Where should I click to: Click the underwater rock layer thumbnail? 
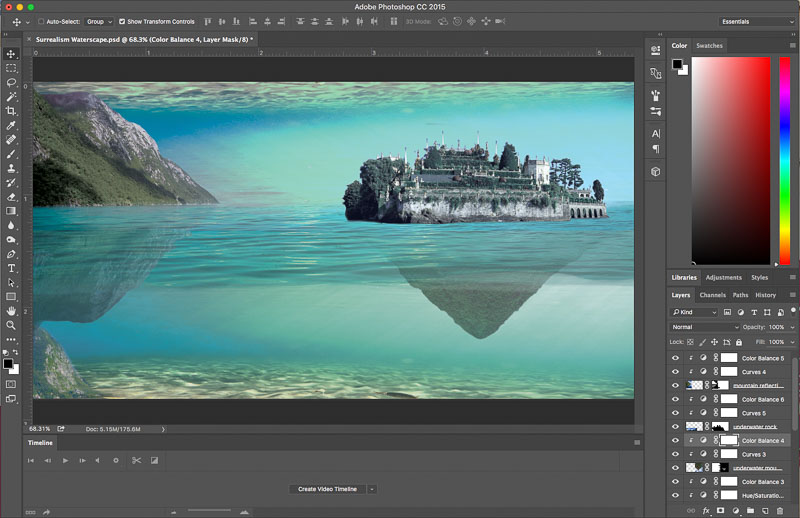click(694, 426)
